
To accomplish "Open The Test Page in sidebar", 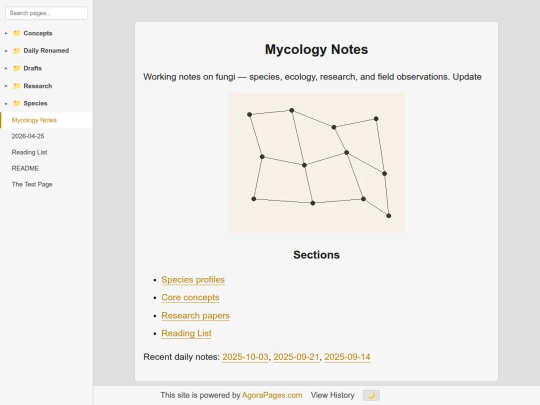I will tap(32, 184).
